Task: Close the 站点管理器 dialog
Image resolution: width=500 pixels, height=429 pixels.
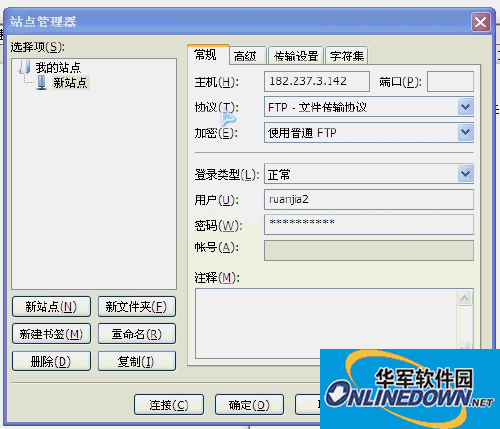Action: point(481,22)
